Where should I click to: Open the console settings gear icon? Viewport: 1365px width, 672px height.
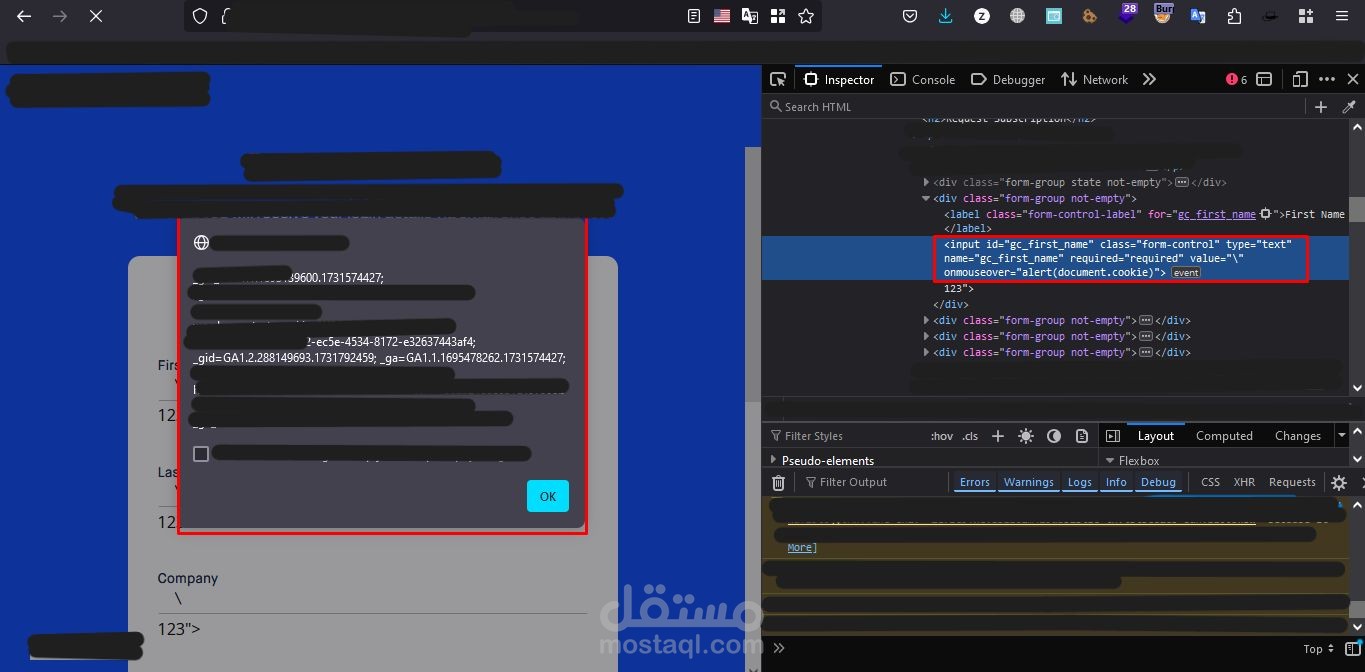pos(1339,482)
